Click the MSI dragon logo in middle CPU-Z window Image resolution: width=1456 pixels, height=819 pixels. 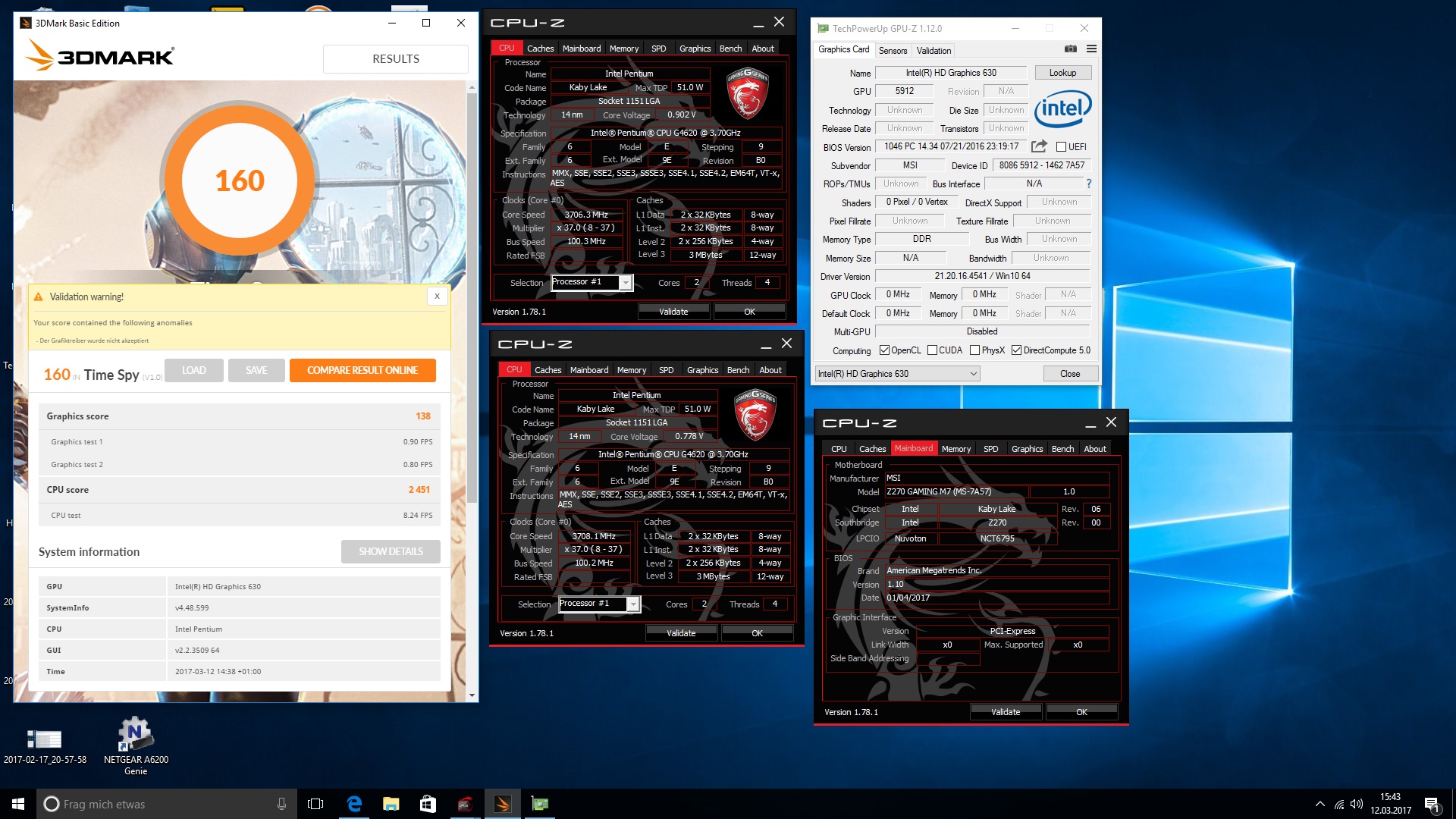point(755,415)
